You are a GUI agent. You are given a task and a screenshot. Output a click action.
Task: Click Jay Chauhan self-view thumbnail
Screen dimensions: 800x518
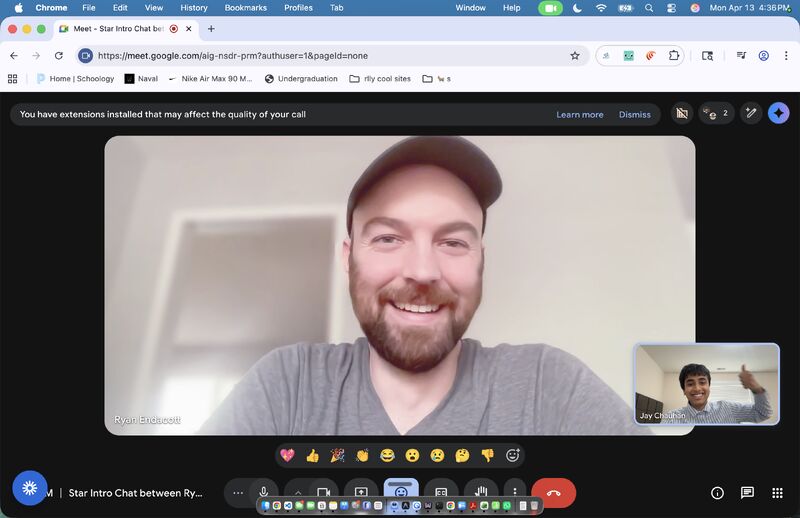pos(707,384)
